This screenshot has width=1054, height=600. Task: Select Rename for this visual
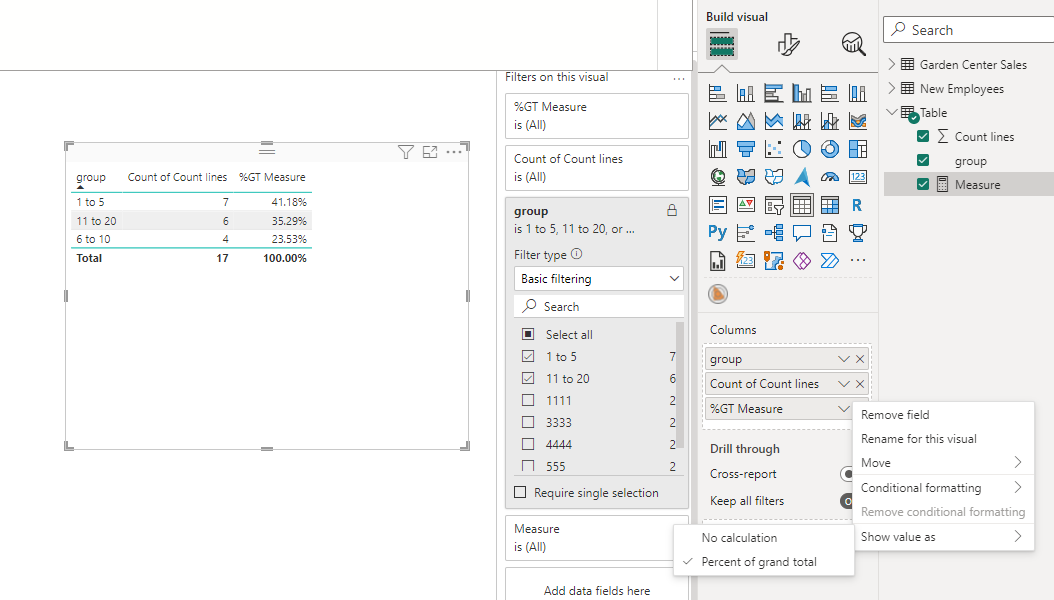[x=919, y=439]
